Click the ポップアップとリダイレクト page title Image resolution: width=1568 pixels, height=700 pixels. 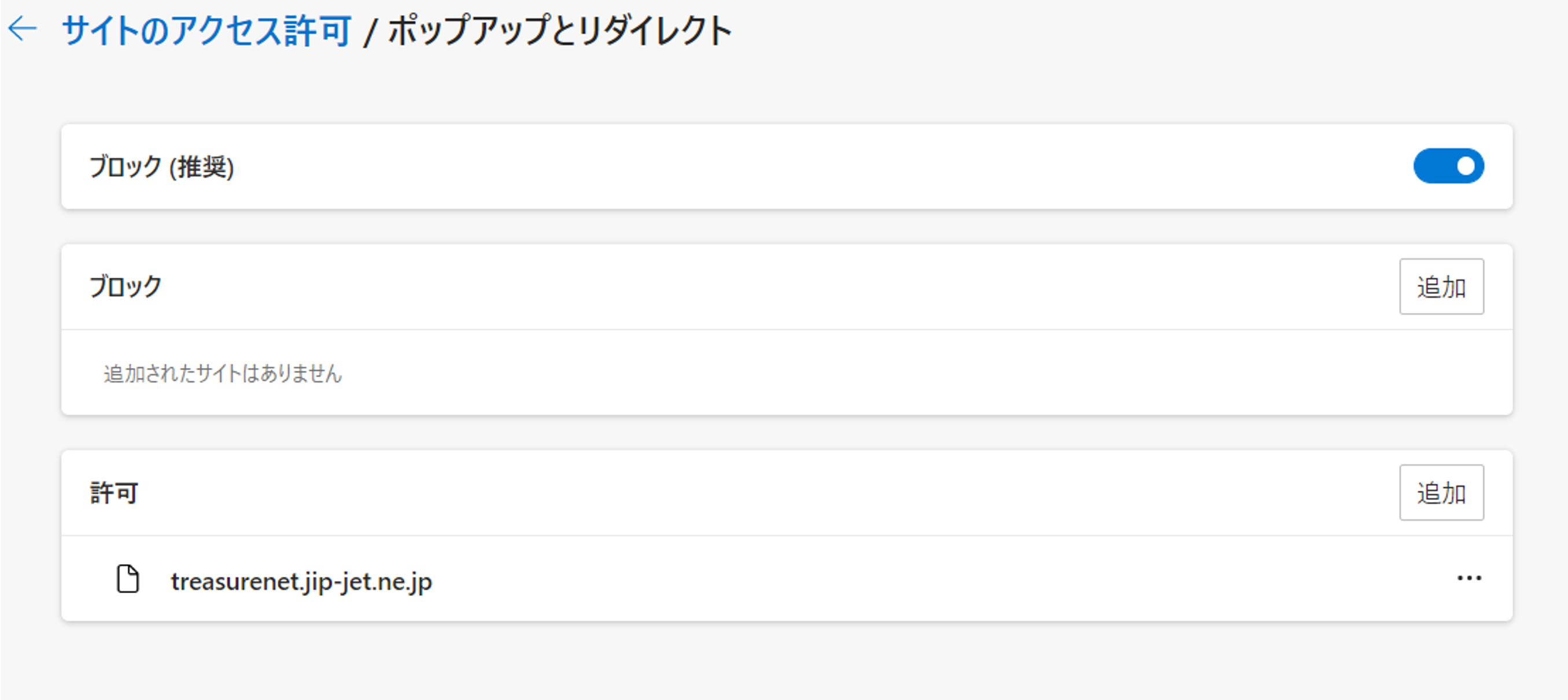[560, 31]
